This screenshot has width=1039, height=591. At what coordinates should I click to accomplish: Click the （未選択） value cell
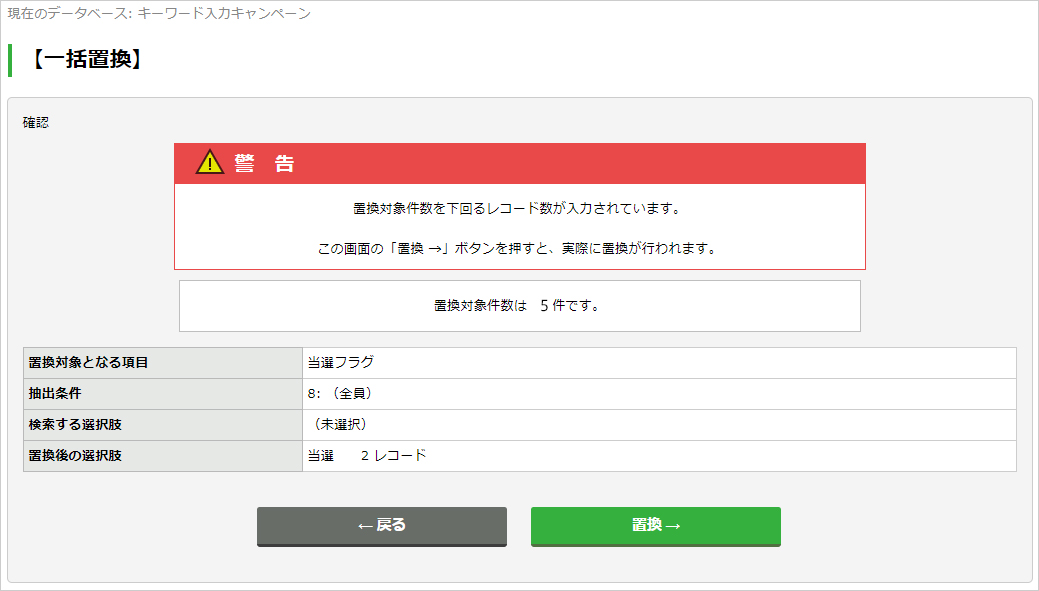[659, 425]
